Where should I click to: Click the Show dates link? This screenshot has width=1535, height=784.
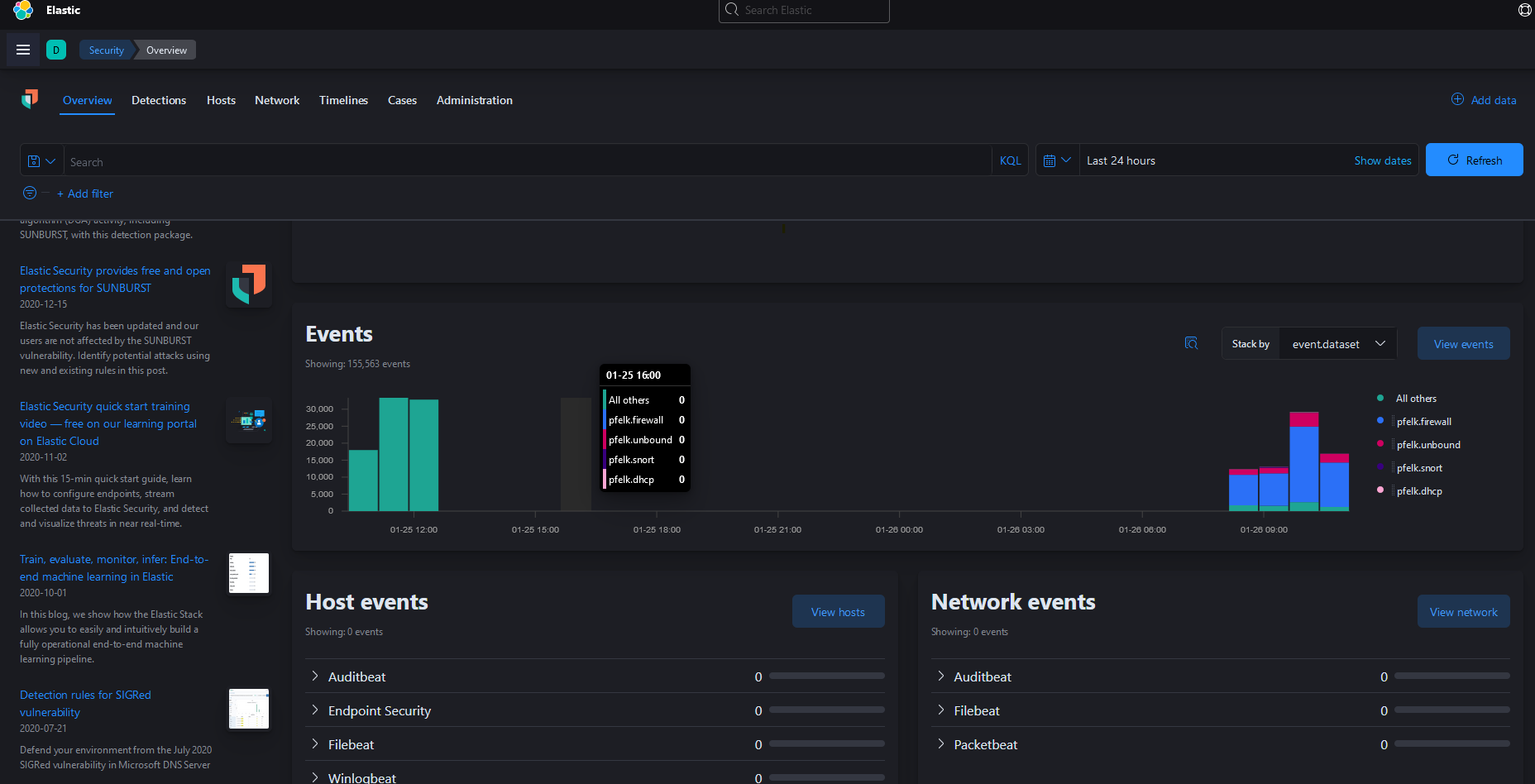[1383, 160]
